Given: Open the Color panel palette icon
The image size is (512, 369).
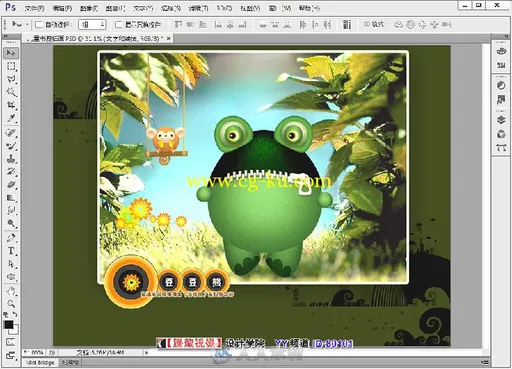Looking at the screenshot, I should tap(501, 51).
